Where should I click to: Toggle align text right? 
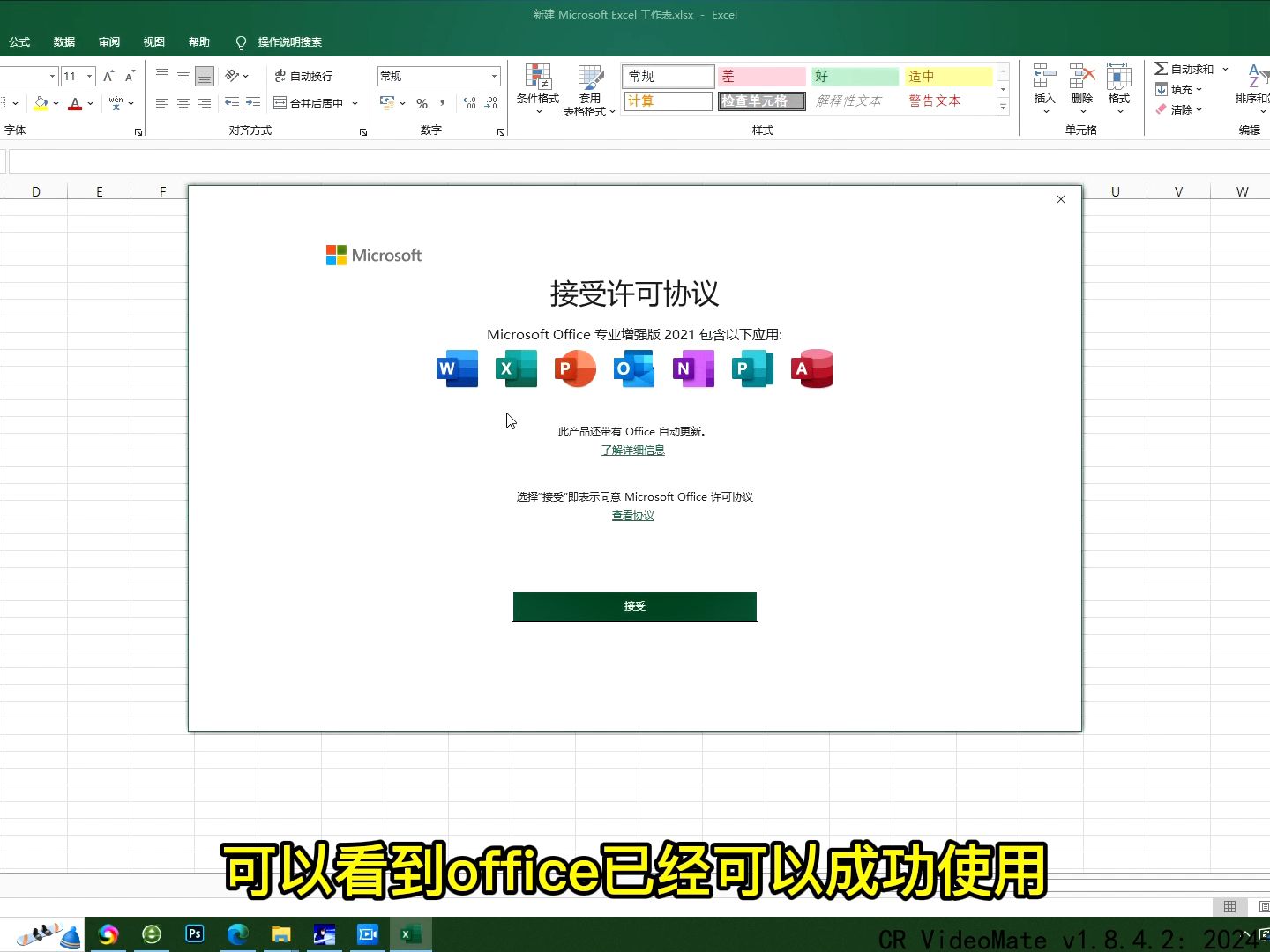tap(205, 103)
